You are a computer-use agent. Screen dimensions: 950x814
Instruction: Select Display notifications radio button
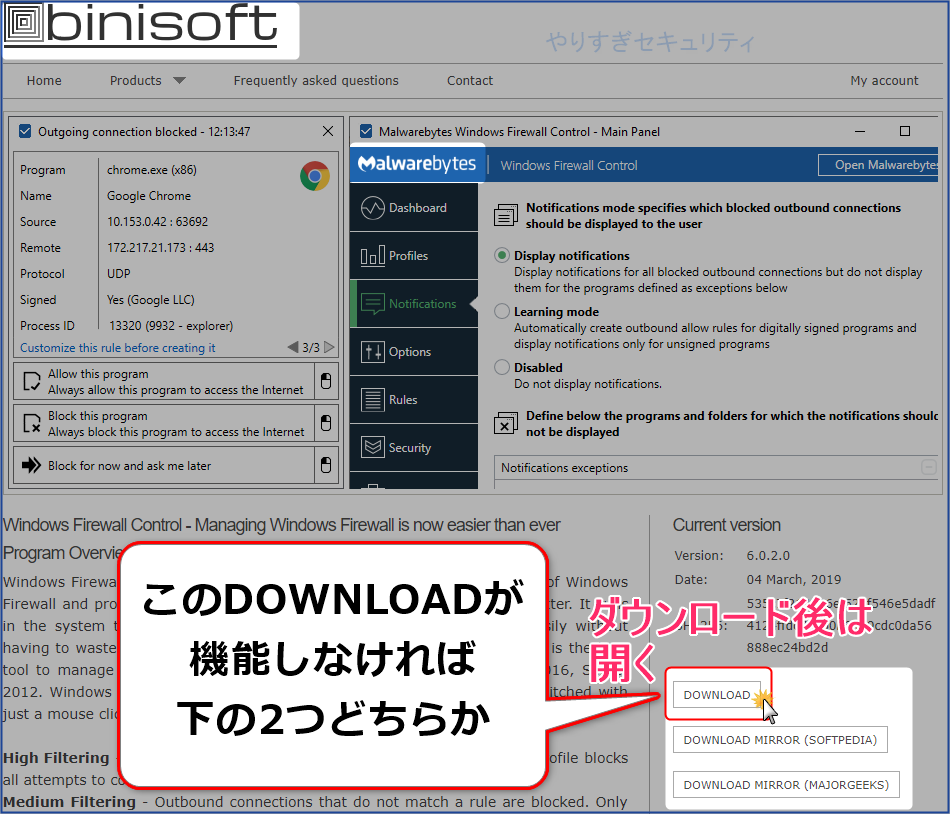502,256
